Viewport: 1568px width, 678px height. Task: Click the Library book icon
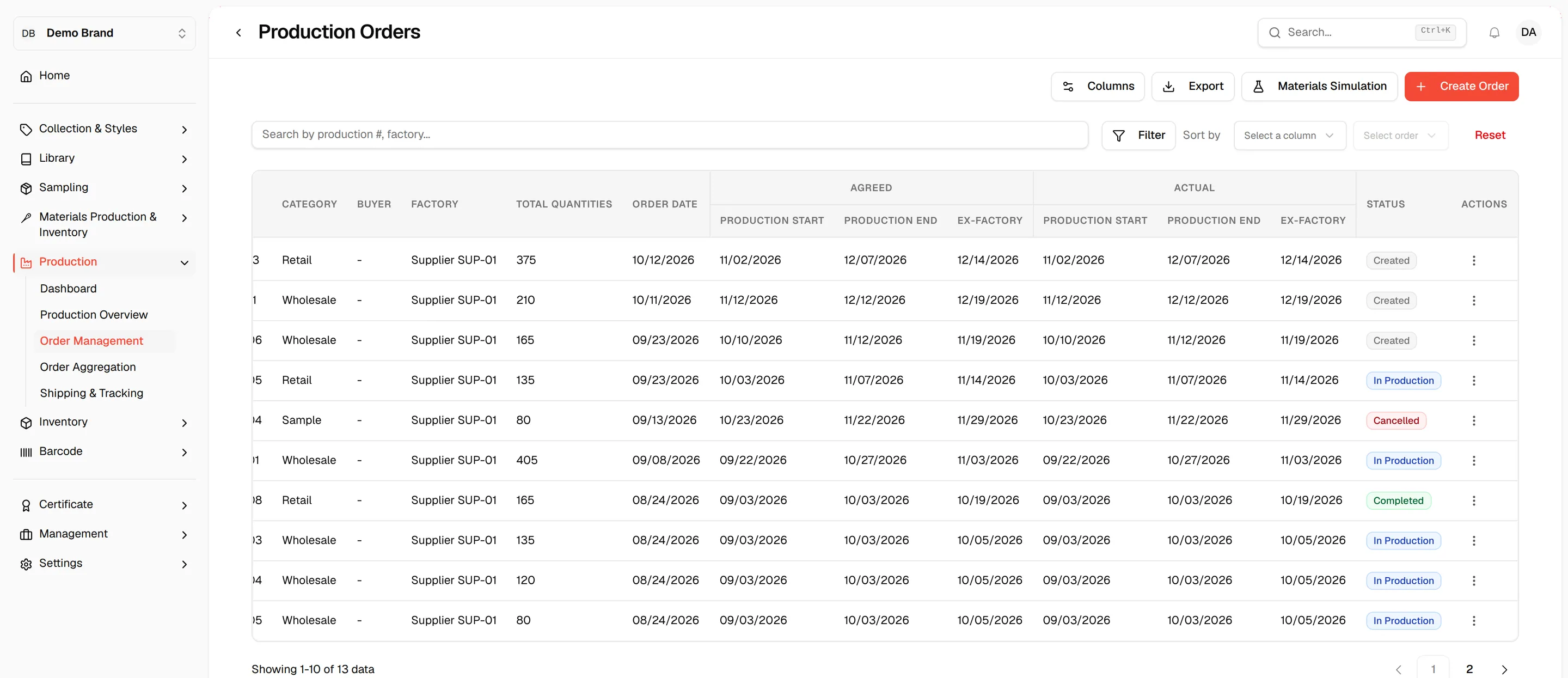pos(26,159)
